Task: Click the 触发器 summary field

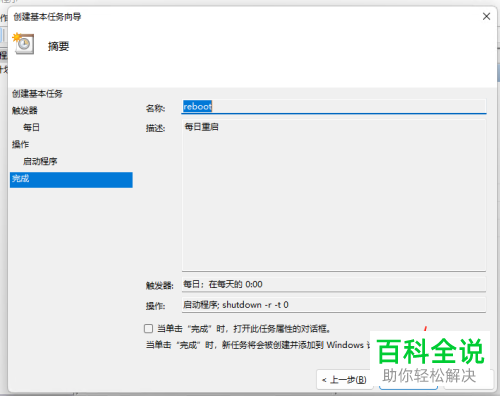Action: 334,284
